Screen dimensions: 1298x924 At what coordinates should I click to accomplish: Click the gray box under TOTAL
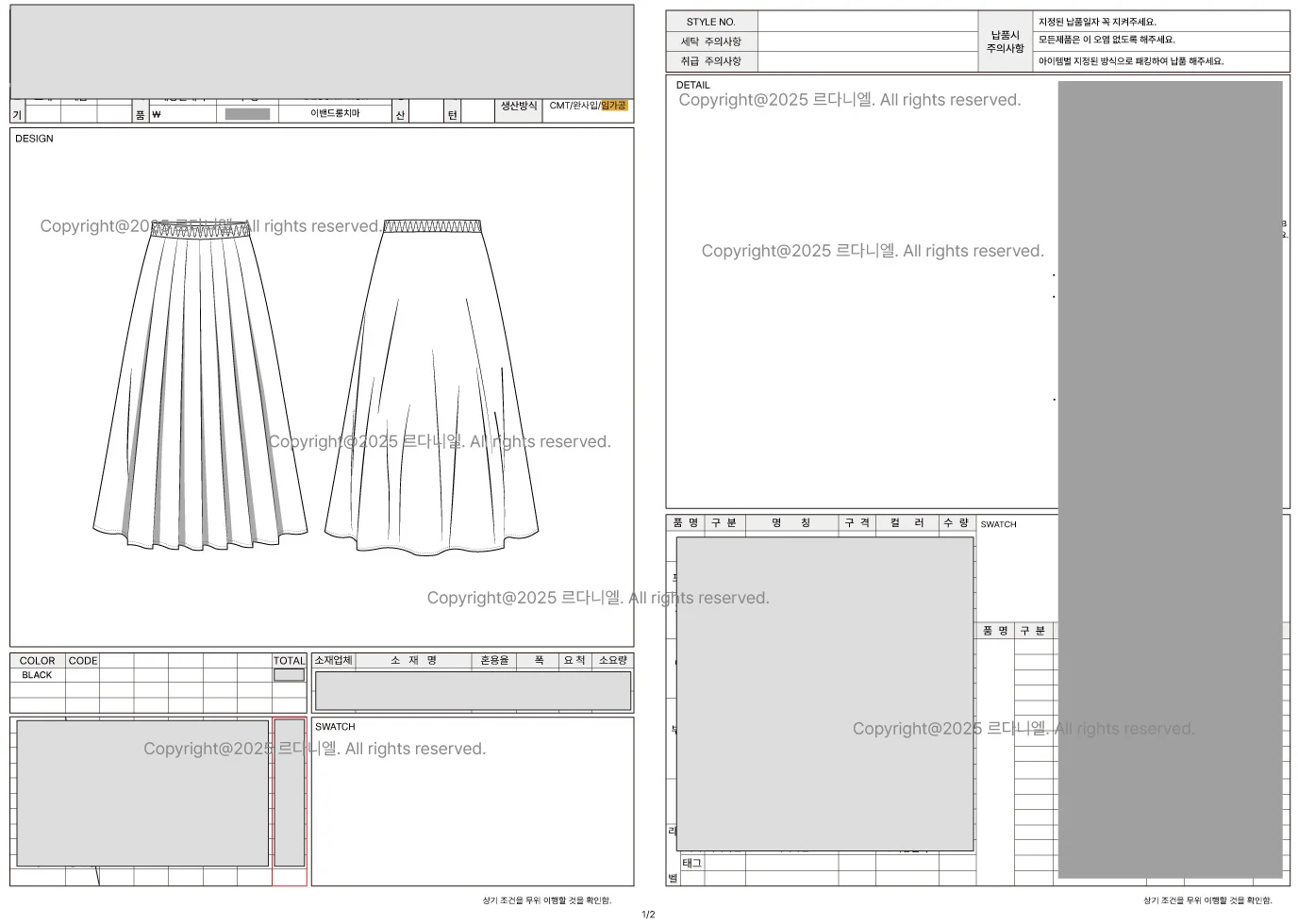[289, 675]
